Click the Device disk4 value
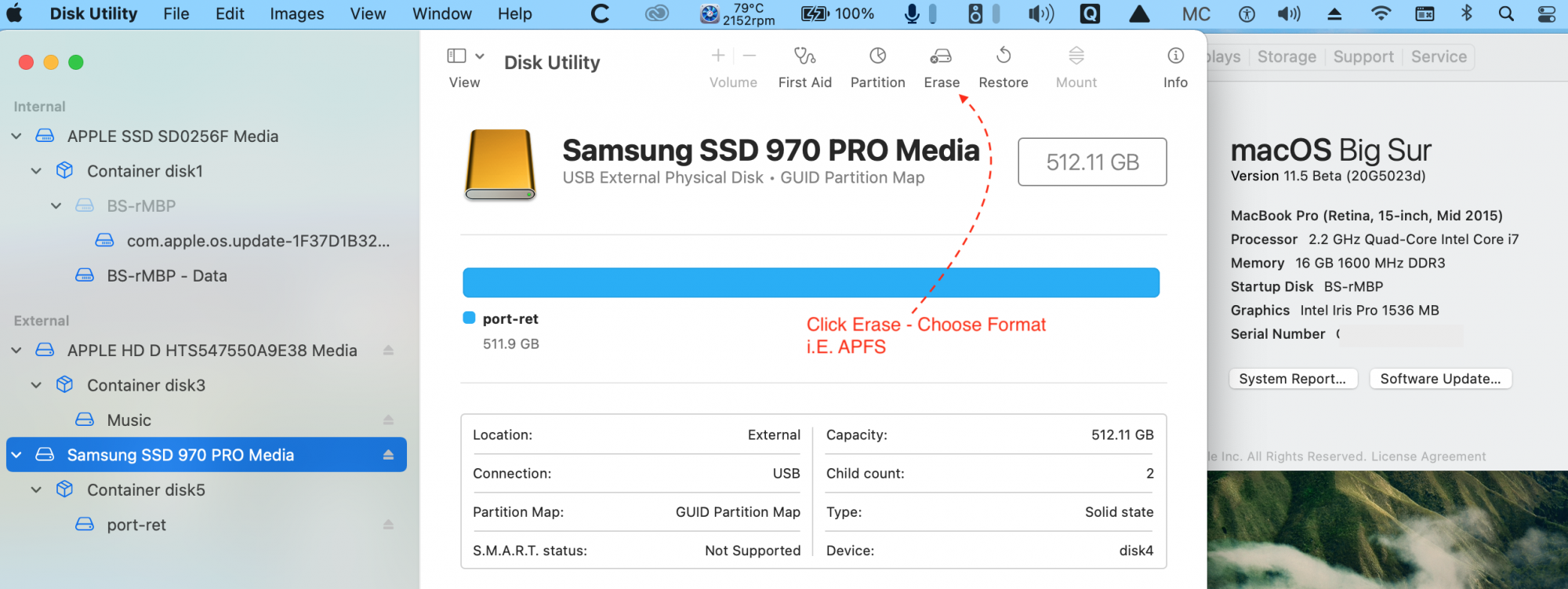This screenshot has width=1568, height=589. [x=1136, y=551]
